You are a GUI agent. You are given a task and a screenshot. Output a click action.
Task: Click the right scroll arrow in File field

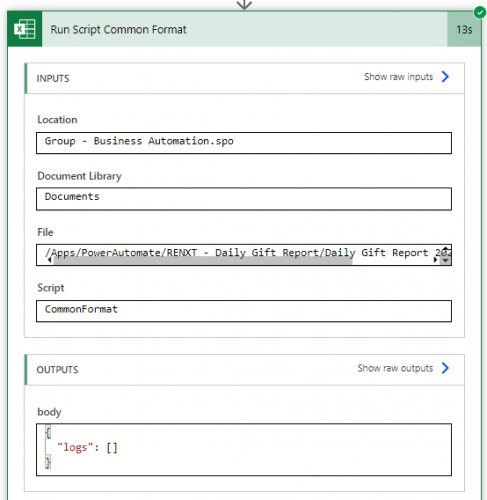point(435,260)
